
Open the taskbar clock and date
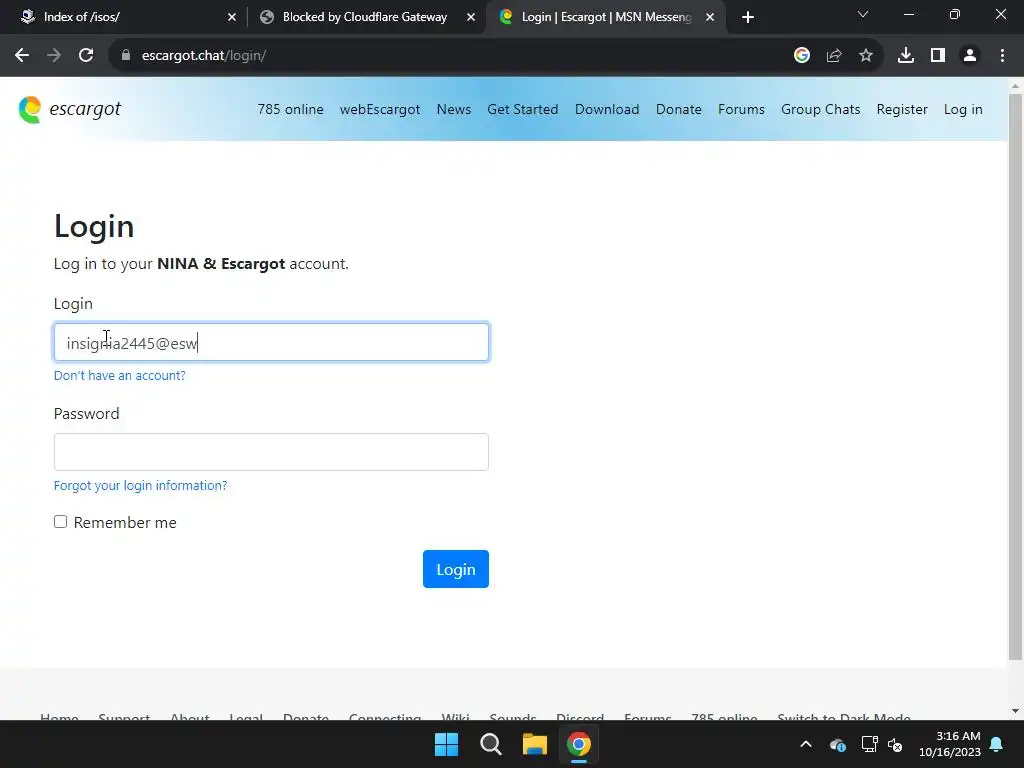click(950, 744)
